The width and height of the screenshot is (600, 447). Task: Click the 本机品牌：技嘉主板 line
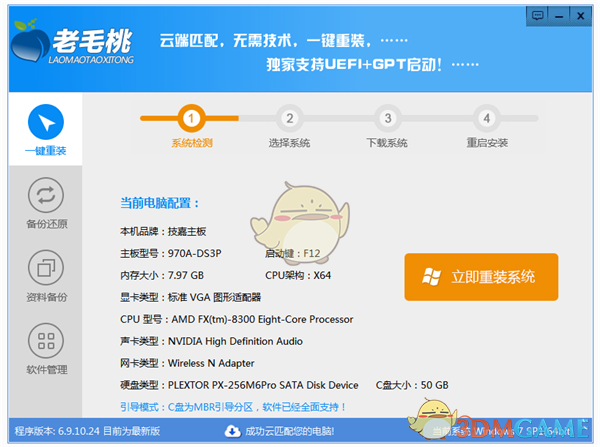(163, 232)
